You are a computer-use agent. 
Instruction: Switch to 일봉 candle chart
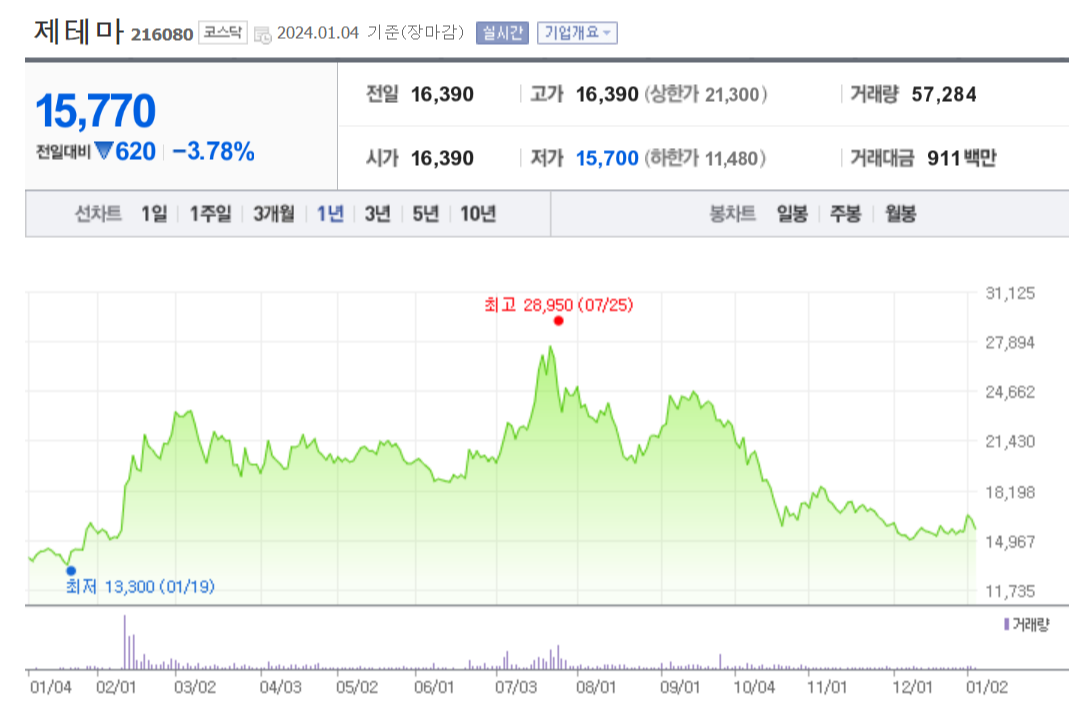coord(792,214)
